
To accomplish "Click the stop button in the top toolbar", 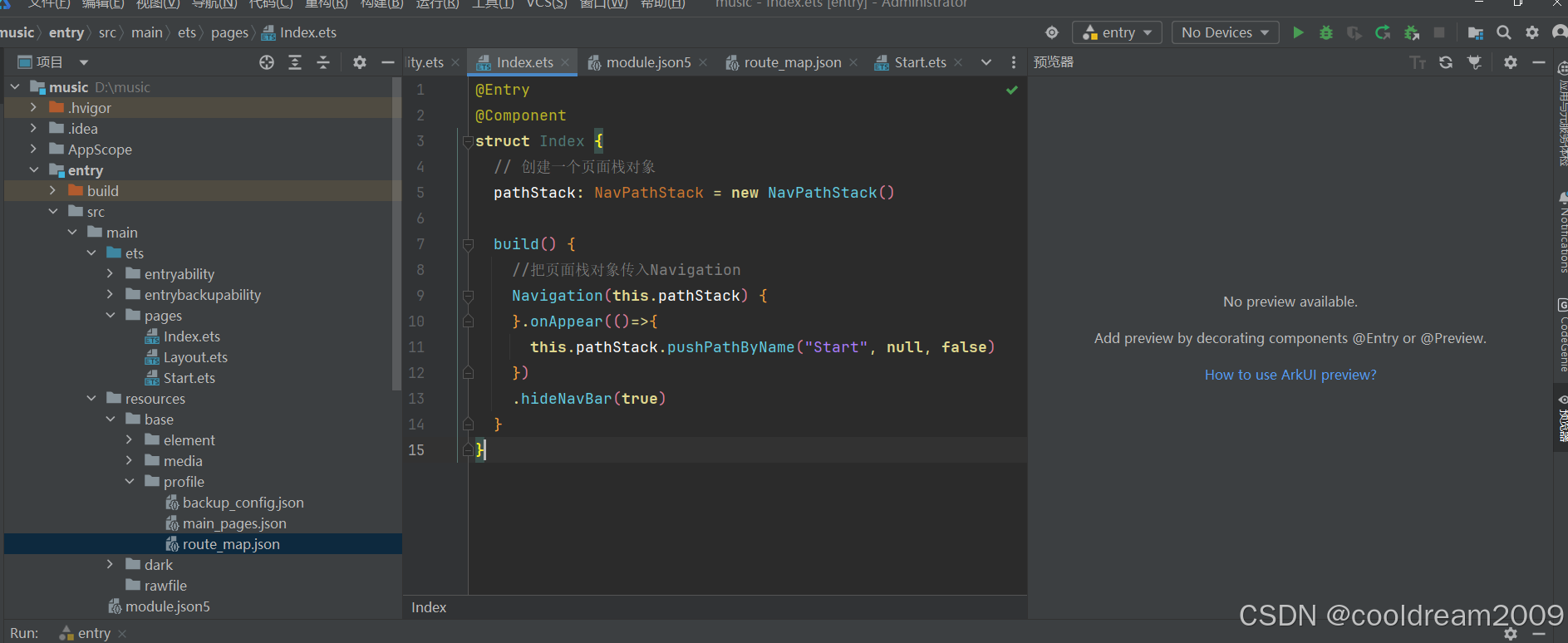I will coord(1439,32).
